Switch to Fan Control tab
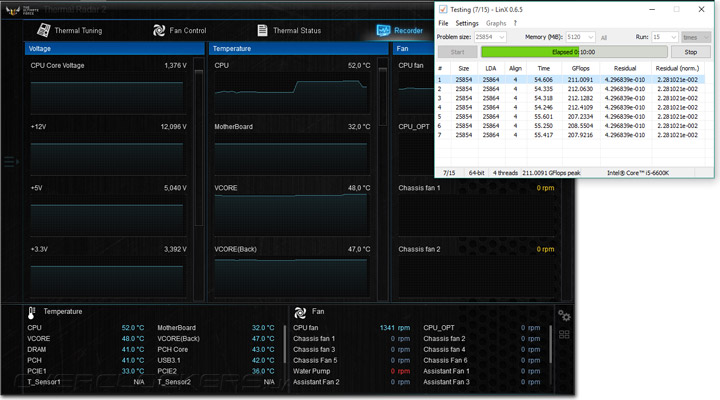Image resolution: width=720 pixels, height=400 pixels. point(180,30)
